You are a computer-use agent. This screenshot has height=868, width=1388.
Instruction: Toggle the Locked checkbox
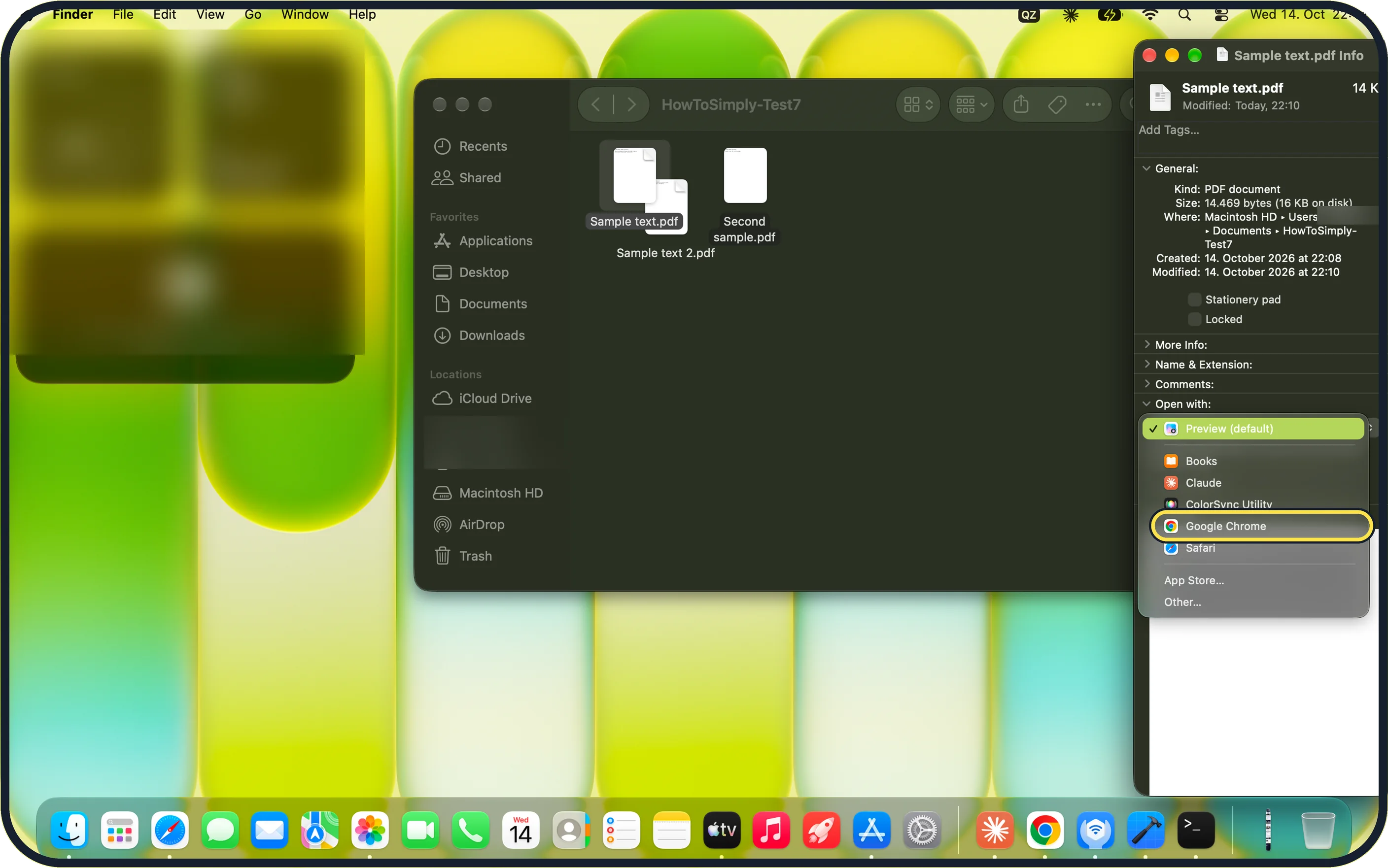pos(1194,319)
